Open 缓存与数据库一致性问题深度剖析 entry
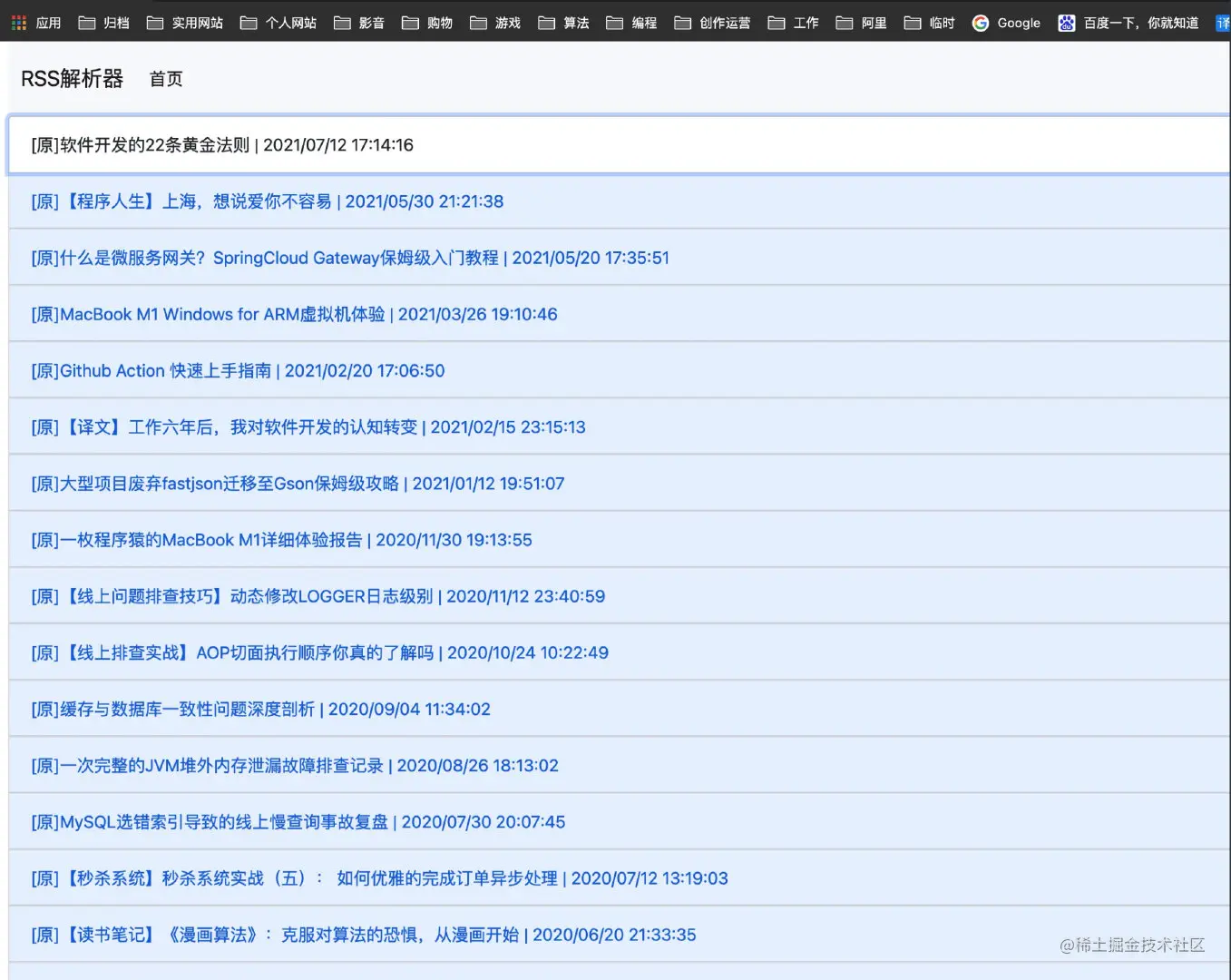This screenshot has height=980, width=1231. tap(619, 709)
